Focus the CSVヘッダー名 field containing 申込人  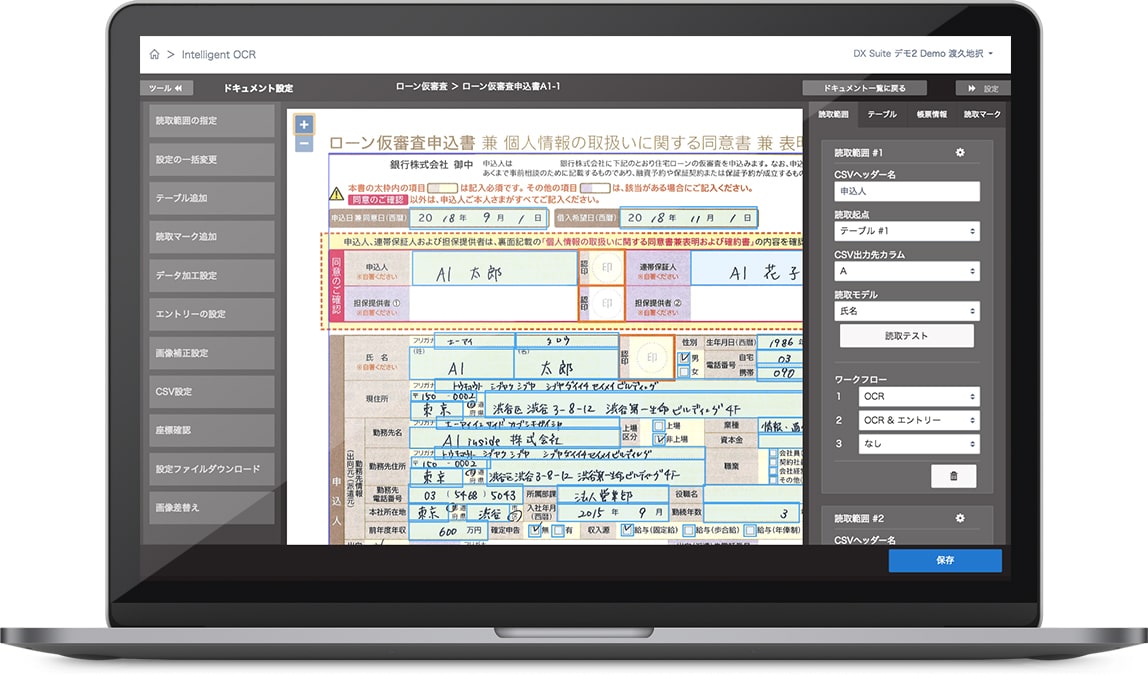pyautogui.click(x=906, y=191)
